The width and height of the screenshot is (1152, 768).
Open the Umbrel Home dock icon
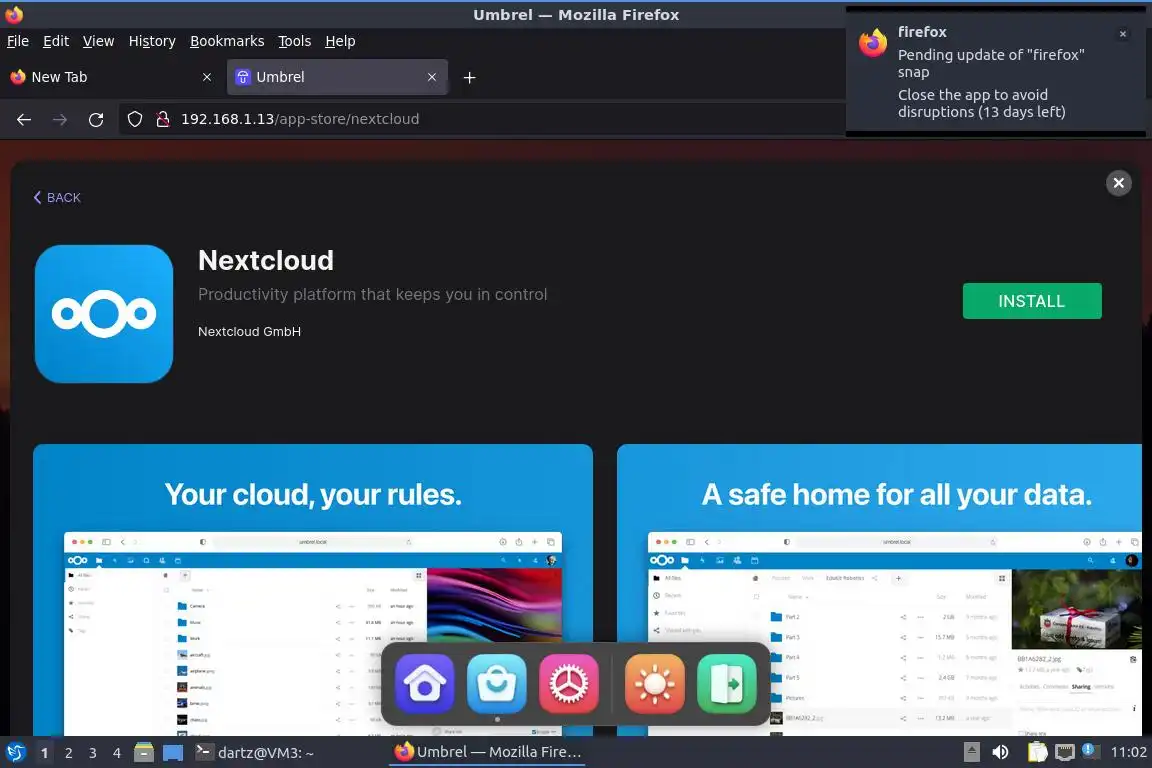425,684
